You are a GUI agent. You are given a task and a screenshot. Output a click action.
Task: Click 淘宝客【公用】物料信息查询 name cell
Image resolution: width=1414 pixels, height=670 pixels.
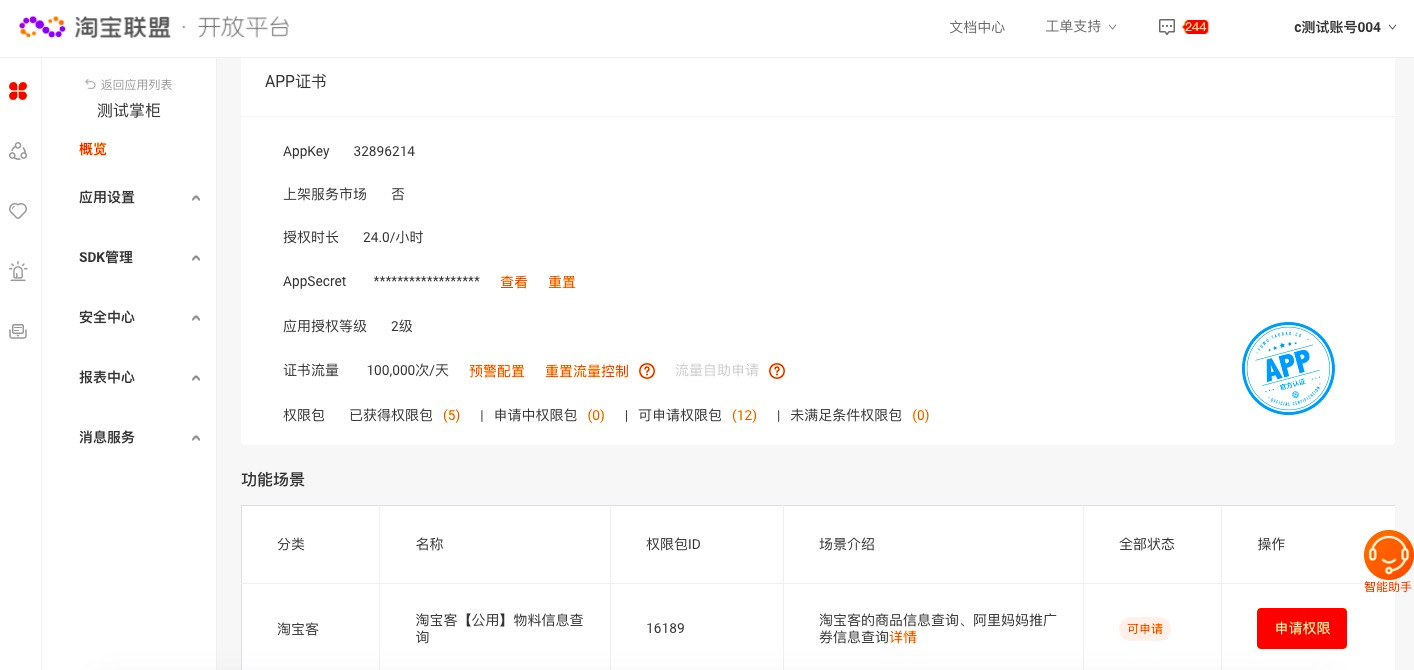click(499, 628)
